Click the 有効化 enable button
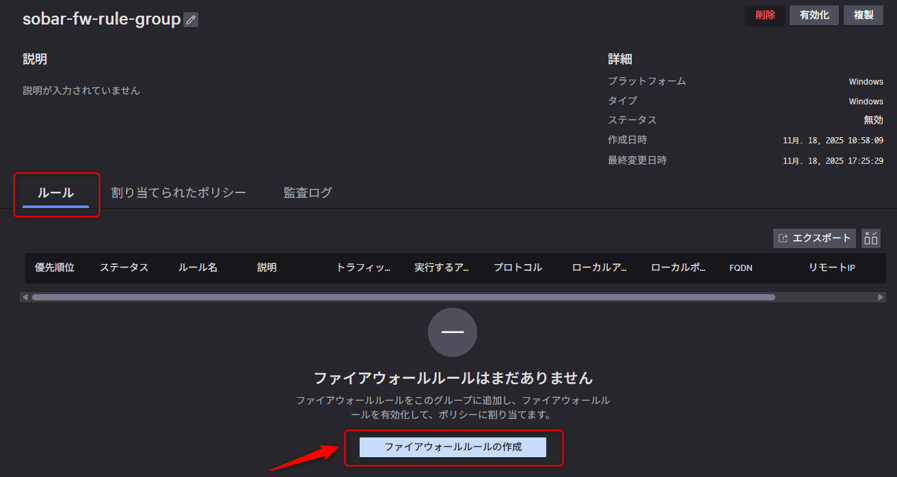The height and width of the screenshot is (477, 897). click(x=814, y=15)
